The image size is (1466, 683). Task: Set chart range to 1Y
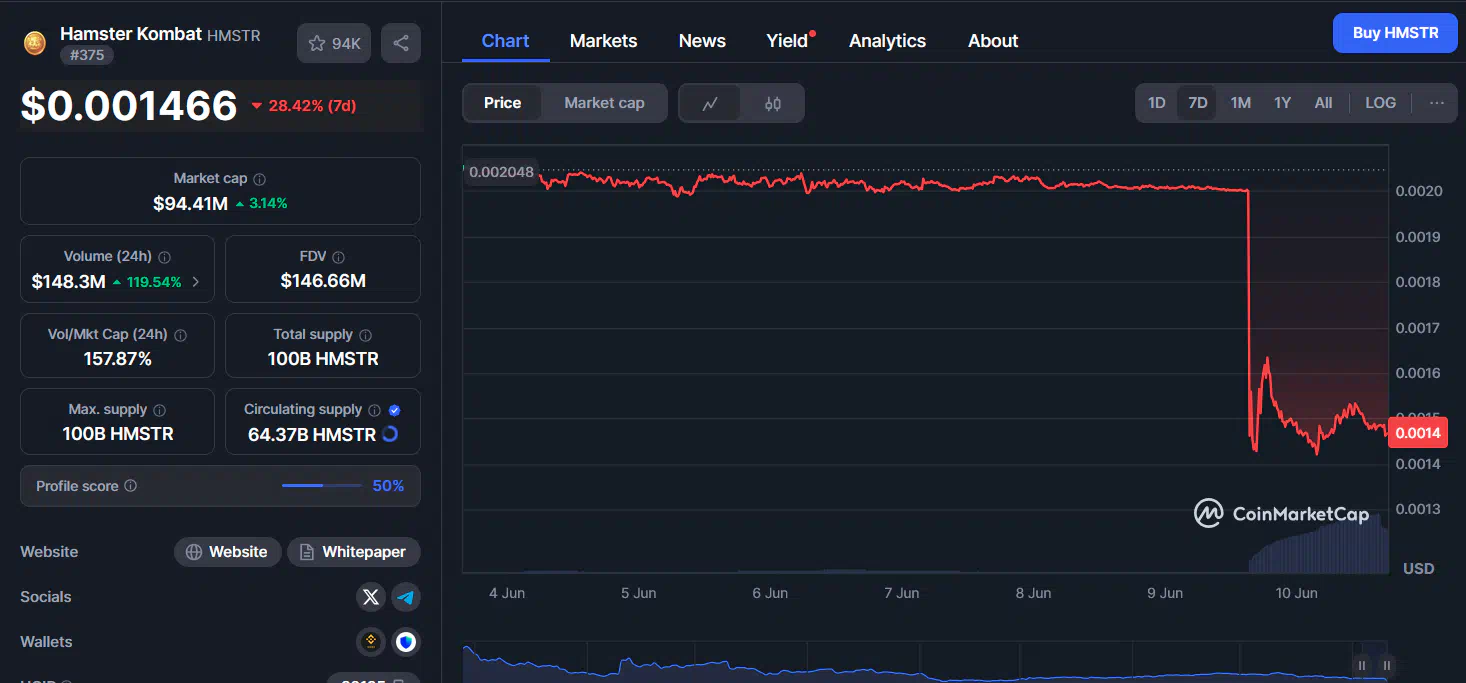[1283, 103]
